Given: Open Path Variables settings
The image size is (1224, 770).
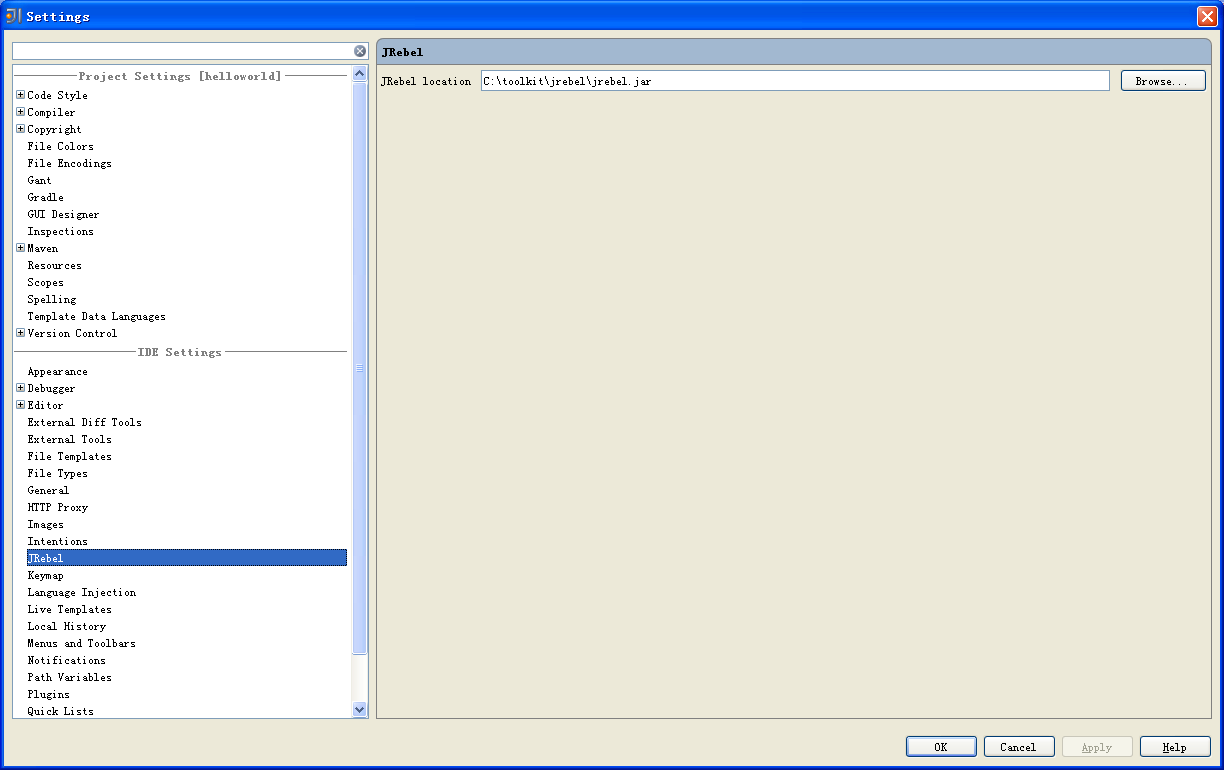Looking at the screenshot, I should [70, 677].
